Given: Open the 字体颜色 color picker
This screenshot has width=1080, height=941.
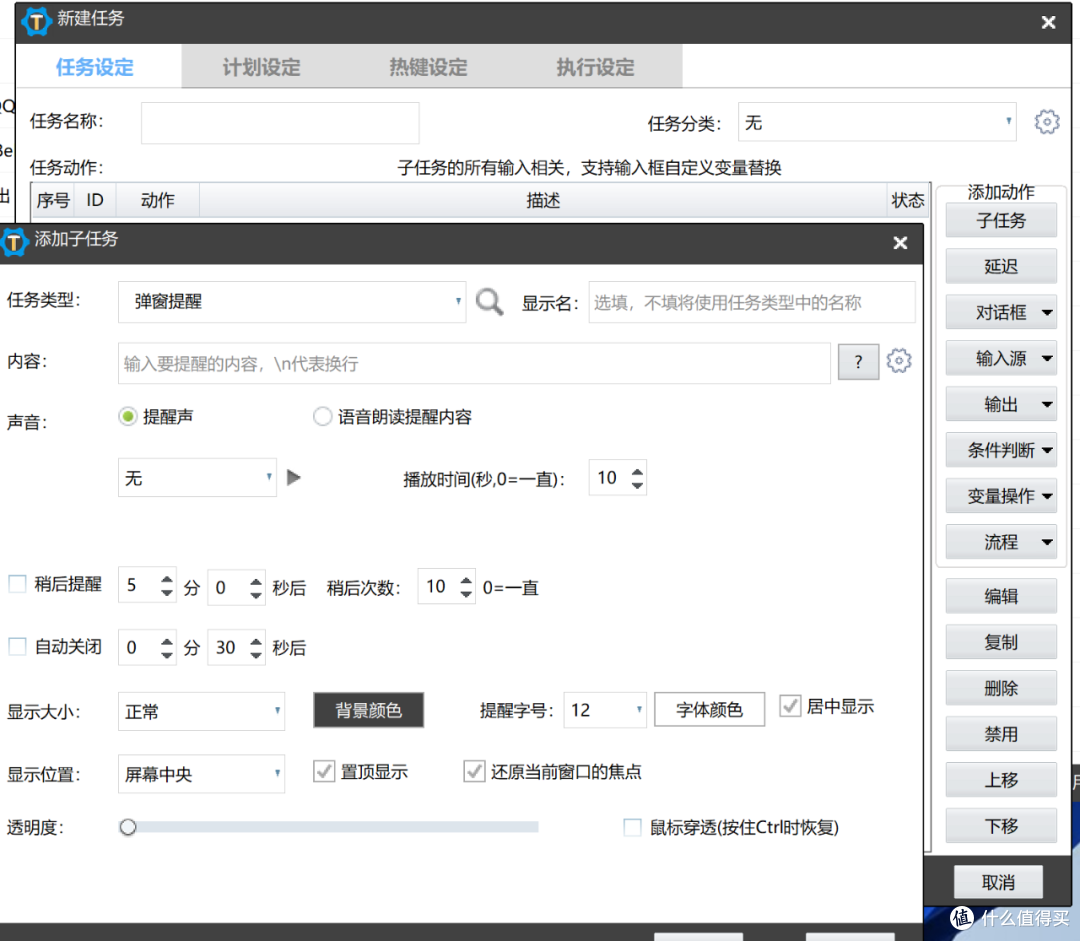Looking at the screenshot, I should (x=709, y=710).
